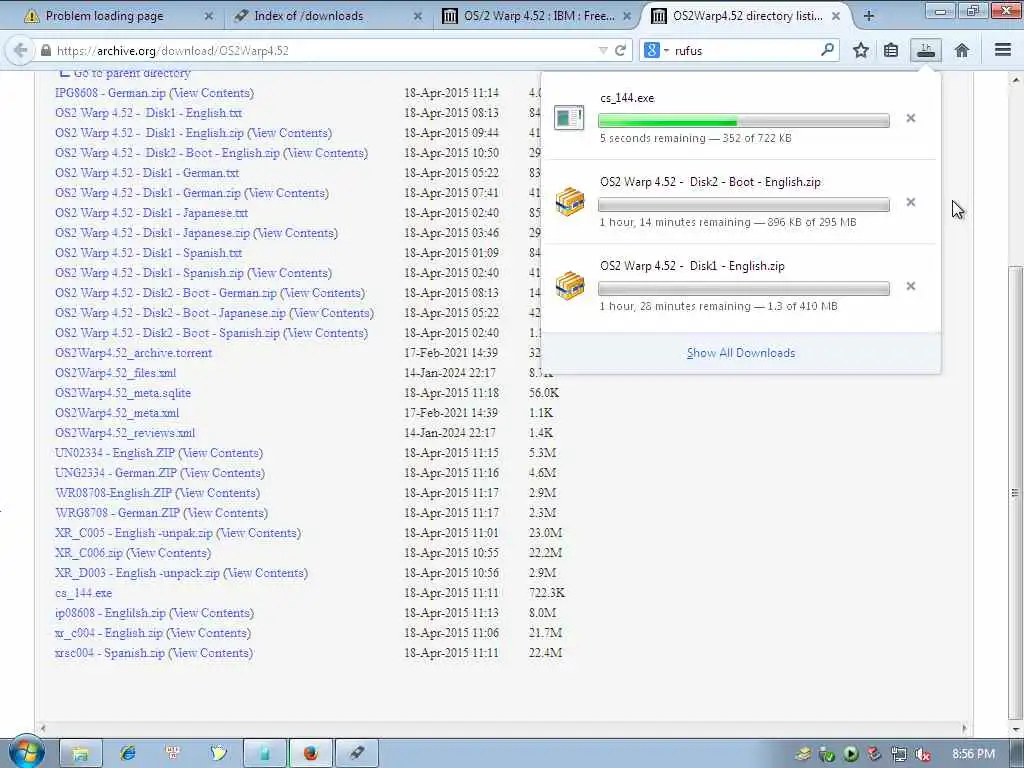Click the Disk1 English.zip progress bar
The width and height of the screenshot is (1024, 768).
(744, 288)
